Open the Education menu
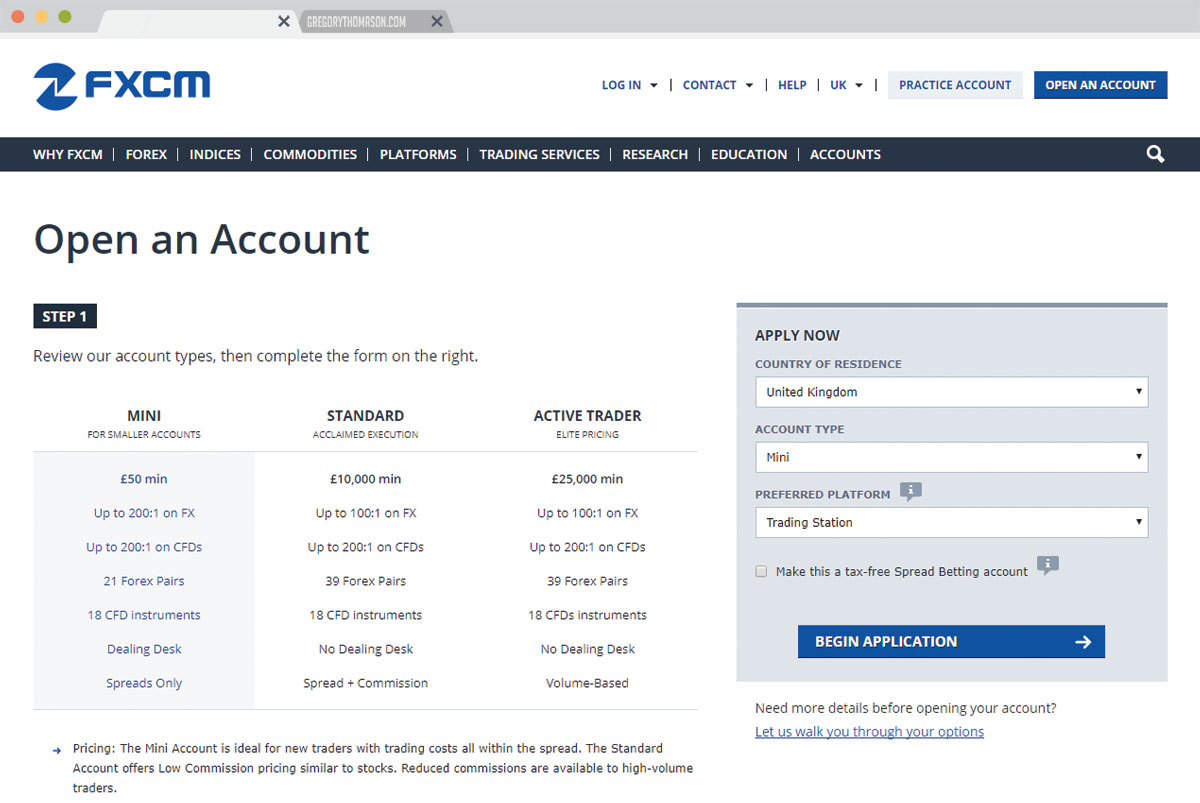The image size is (1200, 803). point(749,154)
